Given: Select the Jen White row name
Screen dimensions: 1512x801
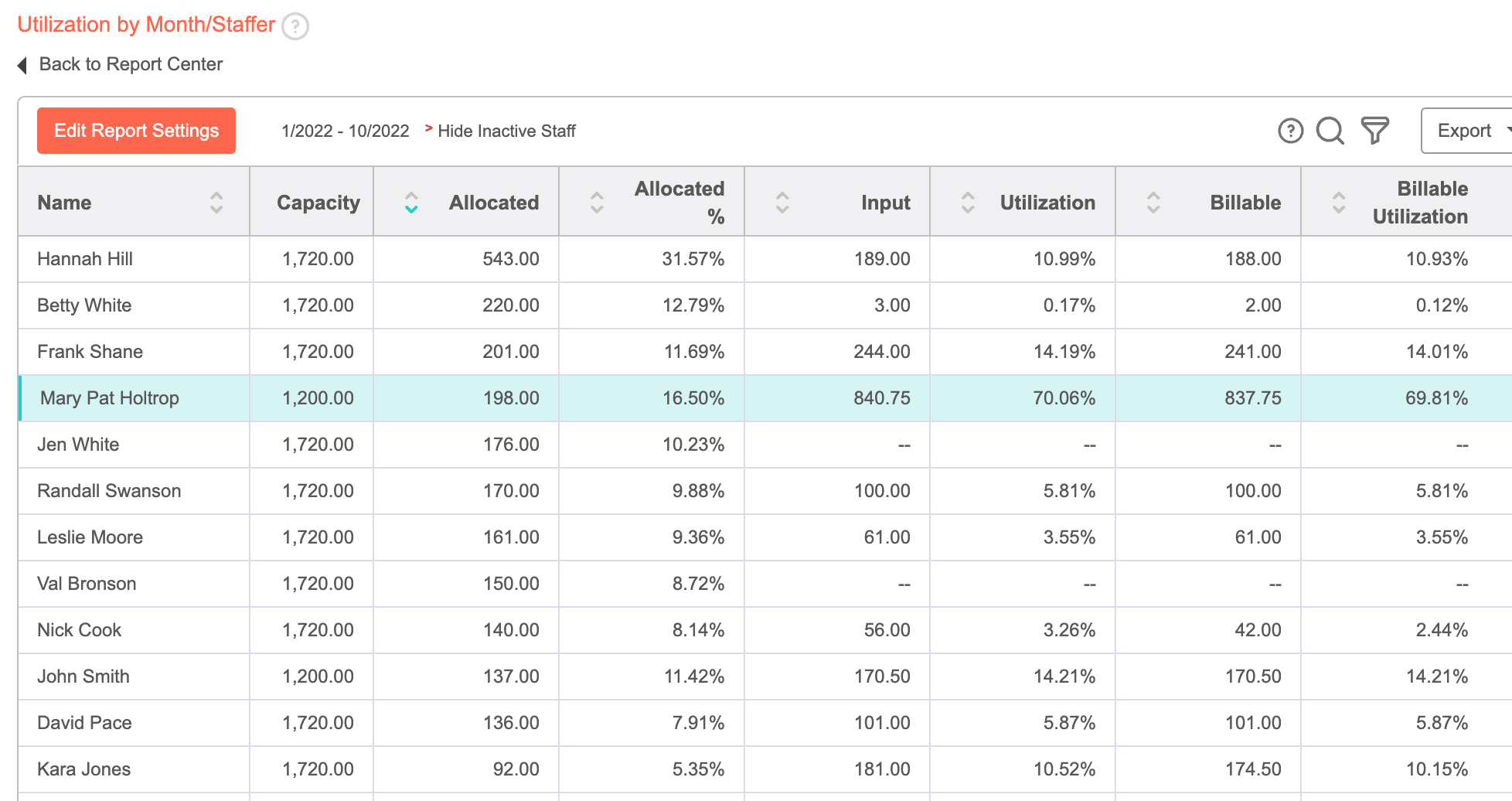Looking at the screenshot, I should (x=78, y=445).
